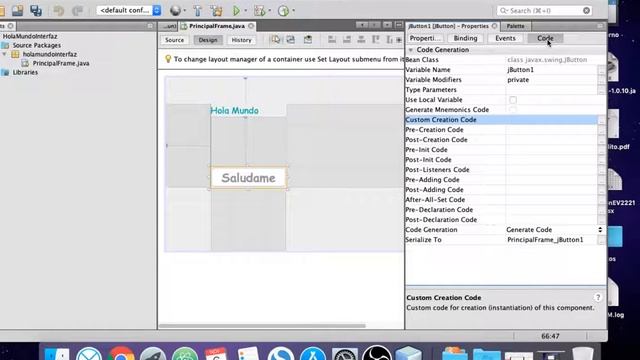Toggle the Use Local Variable checkbox
Image resolution: width=640 pixels, height=360 pixels.
click(x=513, y=100)
